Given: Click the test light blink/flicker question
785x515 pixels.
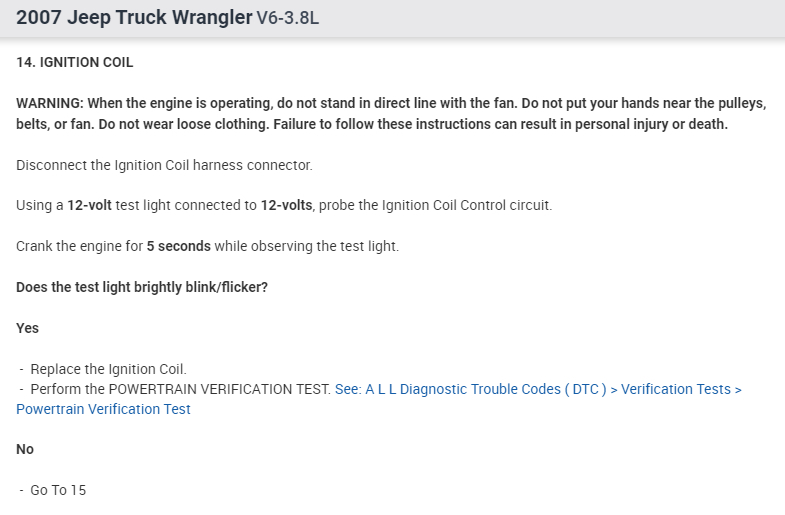Looking at the screenshot, I should [142, 287].
